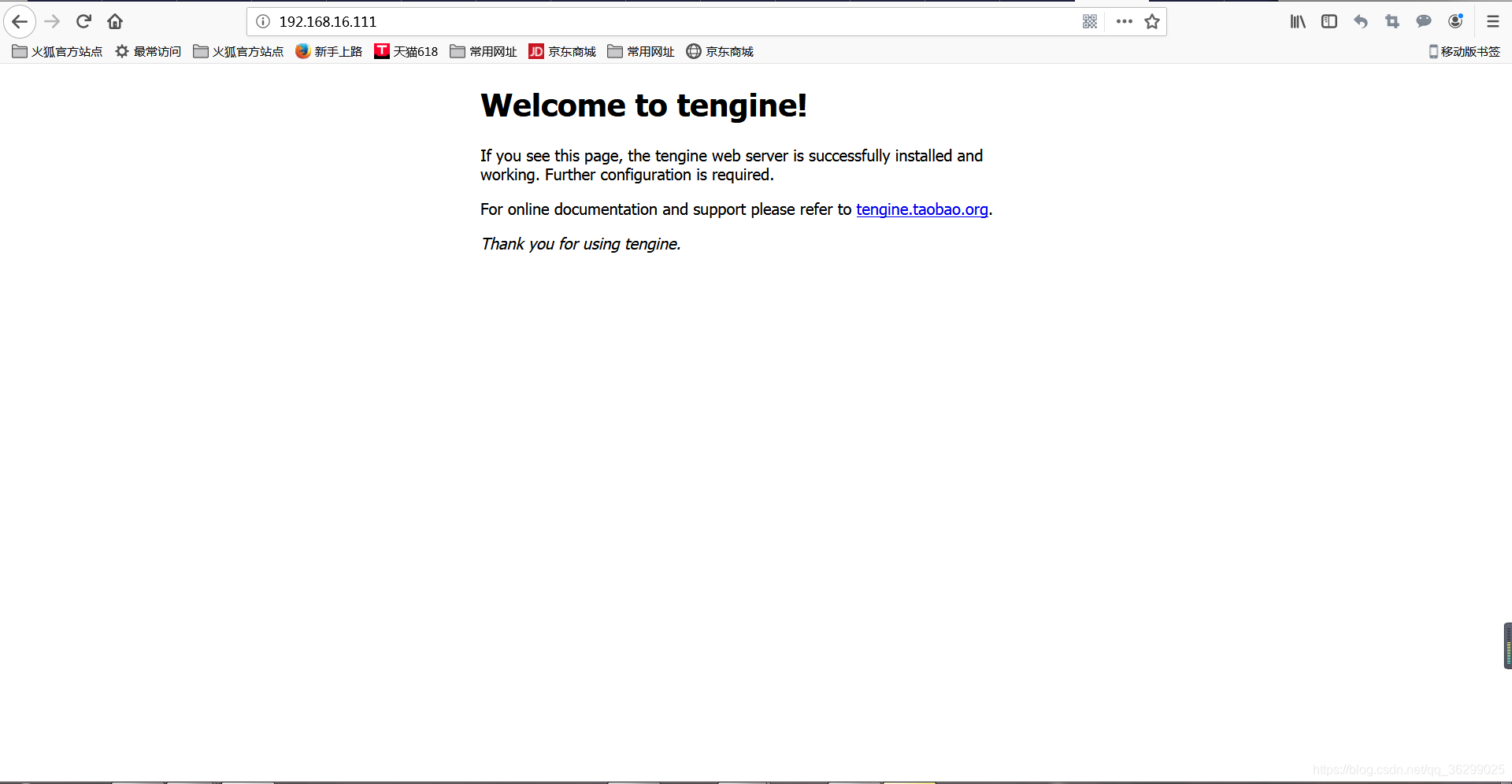Open page actions three-dot menu
Screen dimensions: 1512x784
1125,21
